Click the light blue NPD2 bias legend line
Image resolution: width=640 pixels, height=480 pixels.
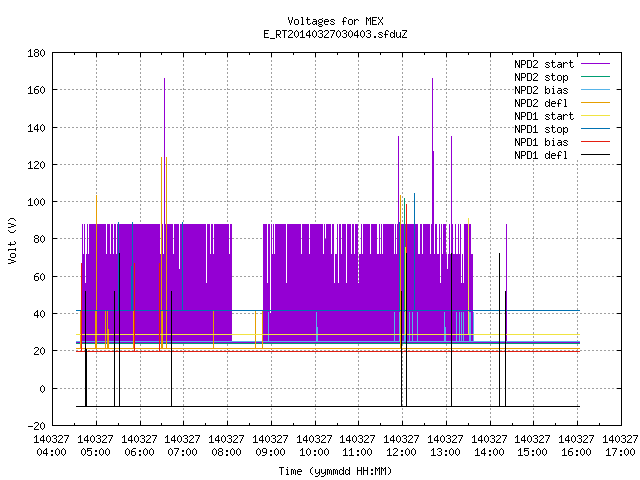click(596, 90)
